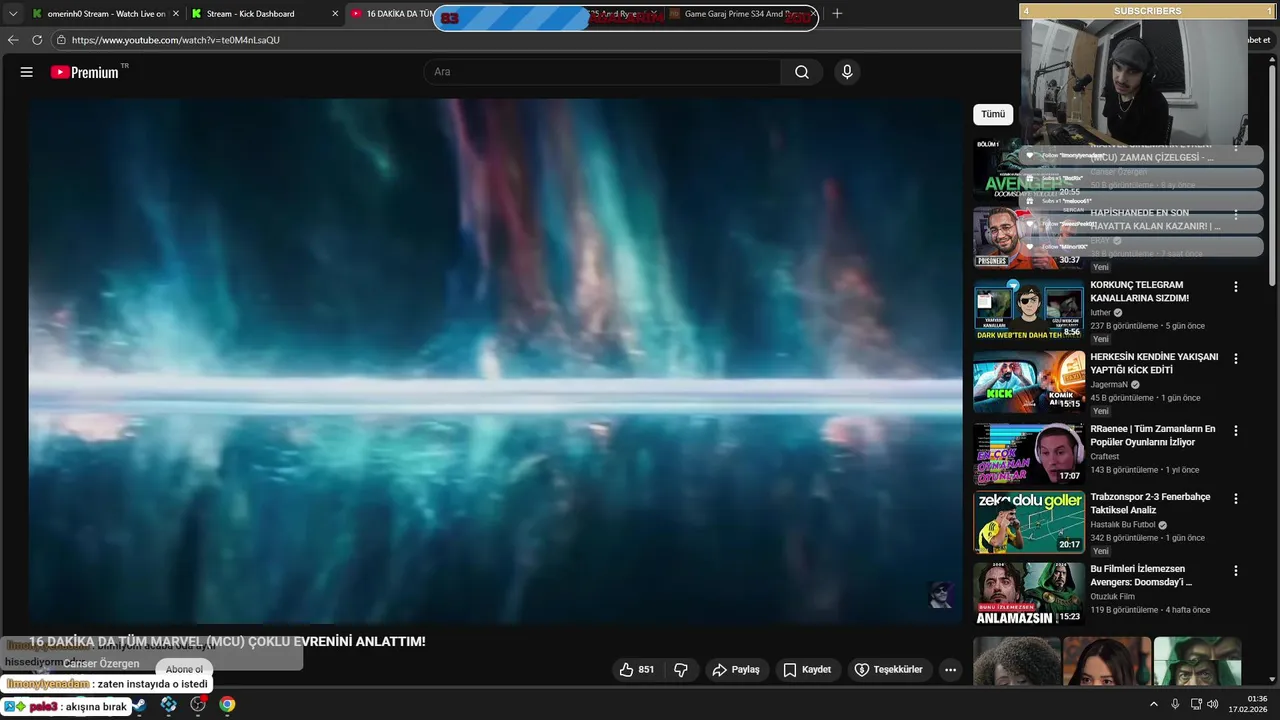Go back with browser back arrow
Screen dimensions: 1280x720
[x=13, y=40]
